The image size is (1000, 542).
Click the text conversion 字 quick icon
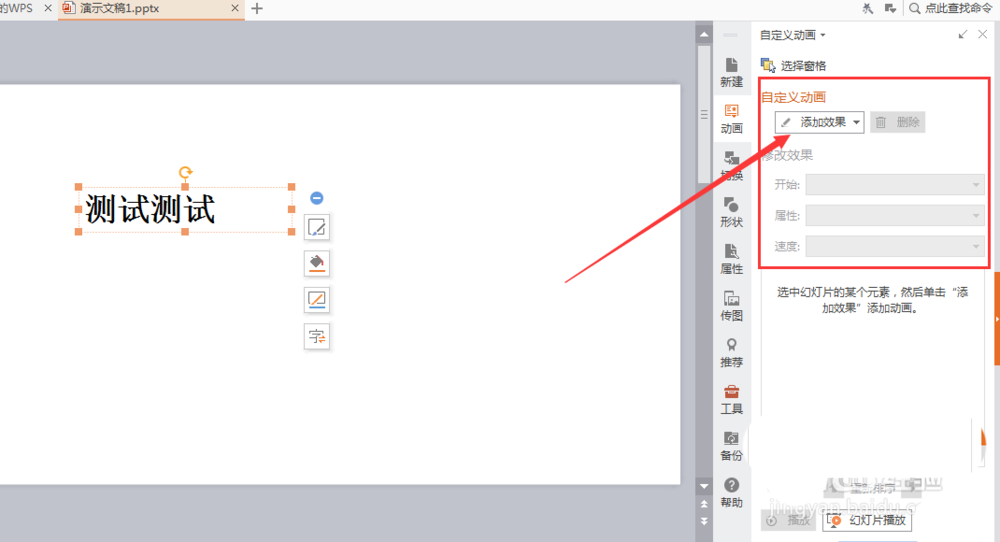(317, 336)
